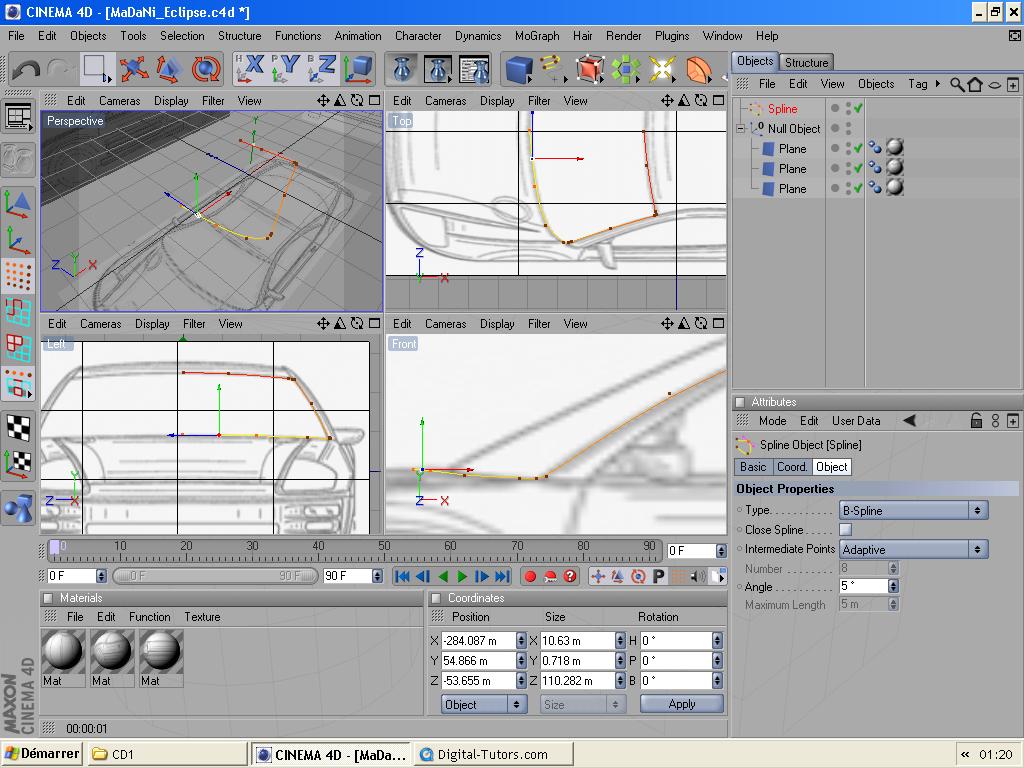This screenshot has width=1024, height=768.
Task: Switch to the Polygons mode tool
Action: coord(18,347)
